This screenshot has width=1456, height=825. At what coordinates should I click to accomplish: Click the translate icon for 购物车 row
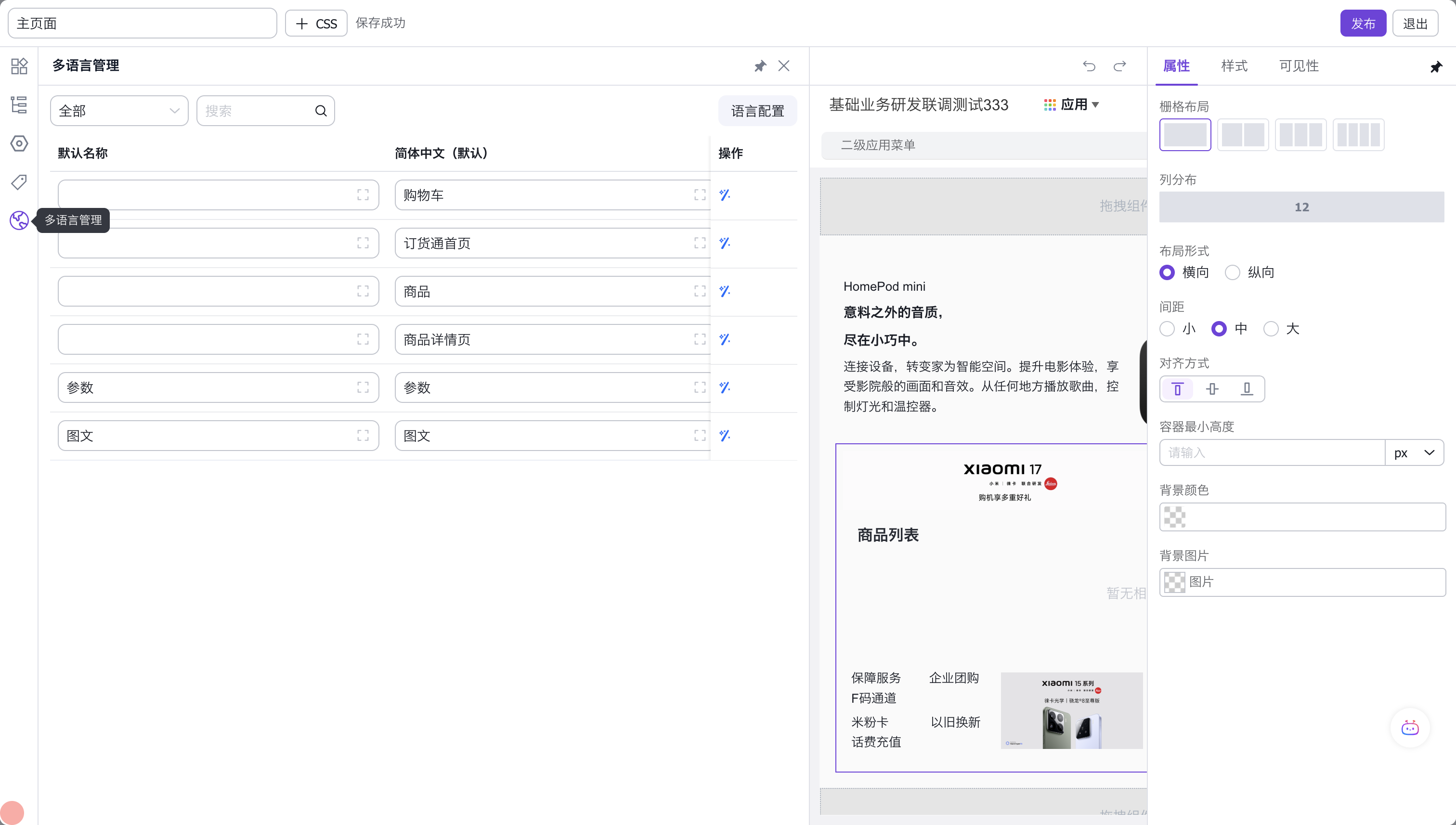724,195
